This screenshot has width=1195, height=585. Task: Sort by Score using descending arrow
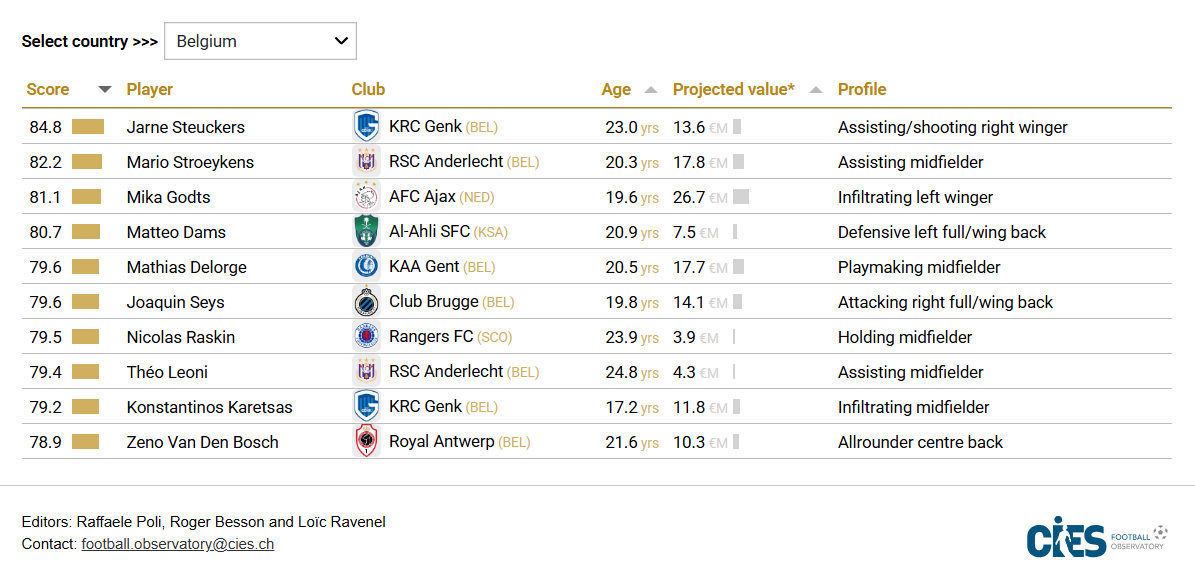coord(105,90)
